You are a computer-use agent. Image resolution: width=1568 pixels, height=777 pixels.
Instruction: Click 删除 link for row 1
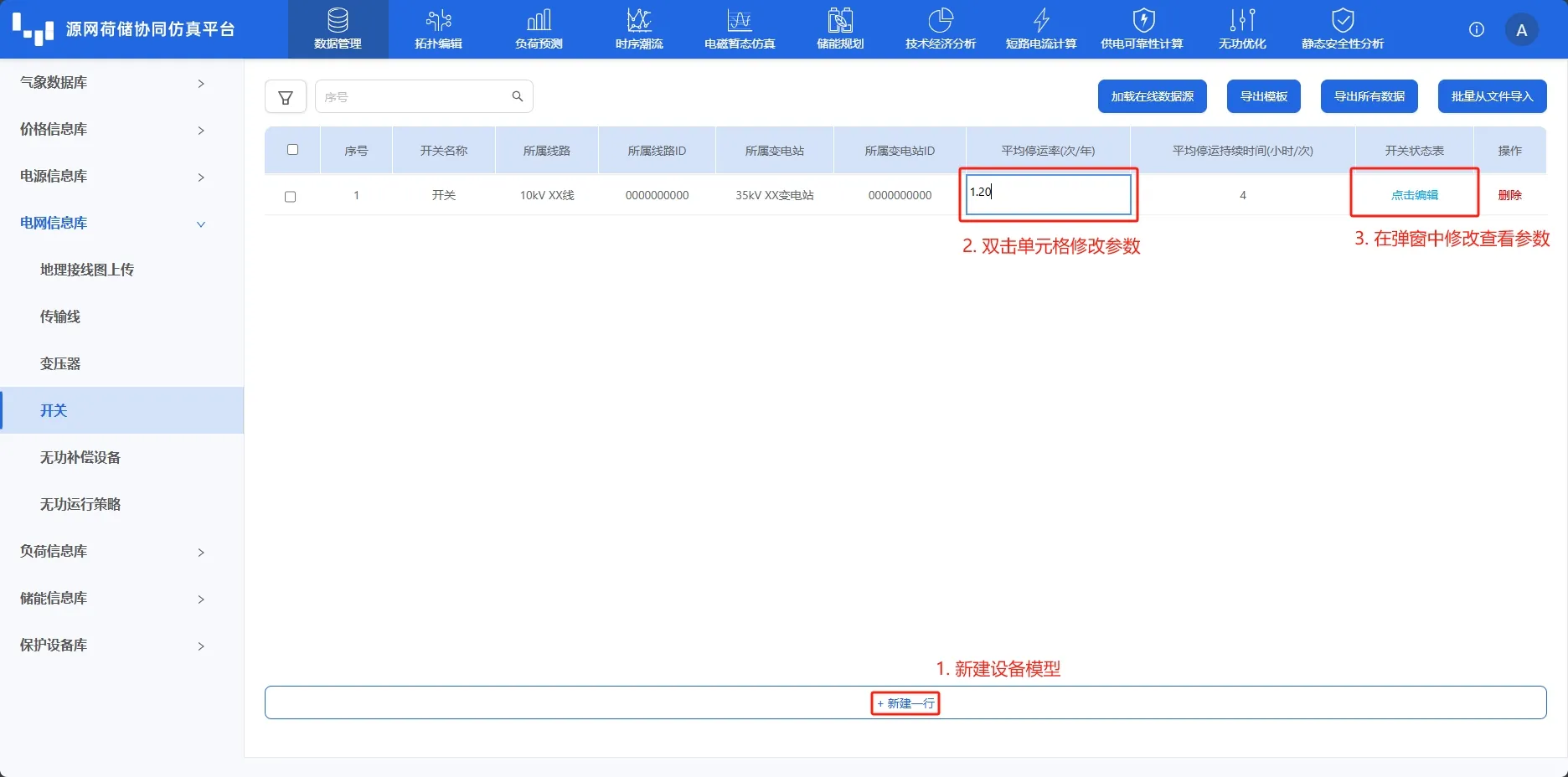(x=1510, y=195)
